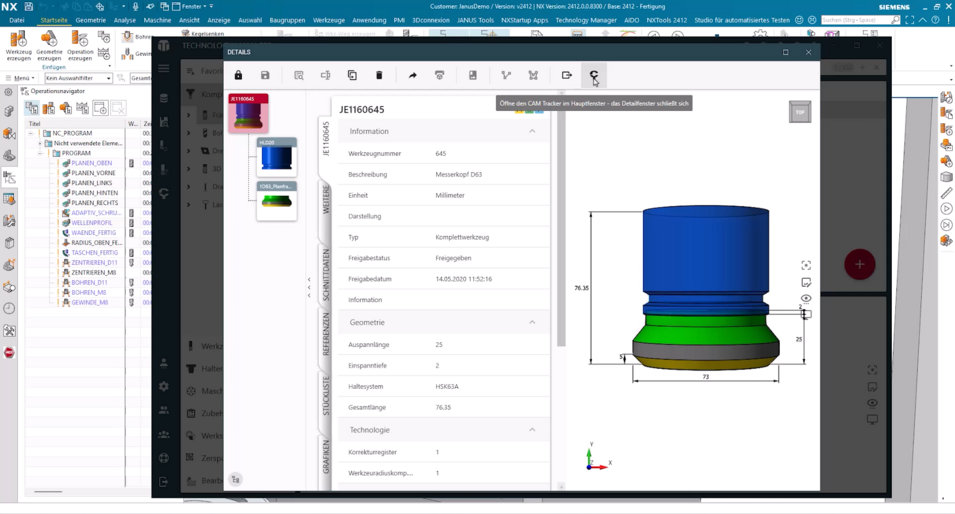Viewport: 955px width, 514px height.
Task: Click the trash delete icon in Details toolbar
Action: [379, 75]
